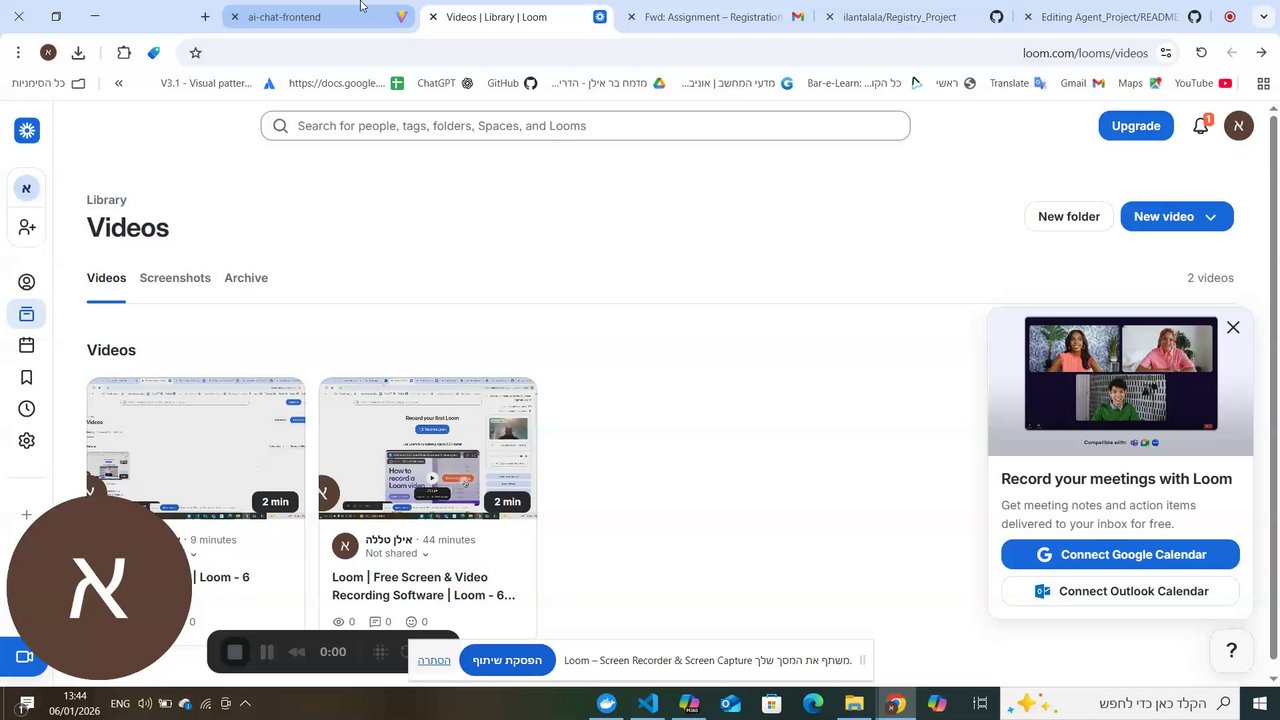Screen dimensions: 1280x720
Task: Open the browser tab search dropdown
Action: [1264, 17]
